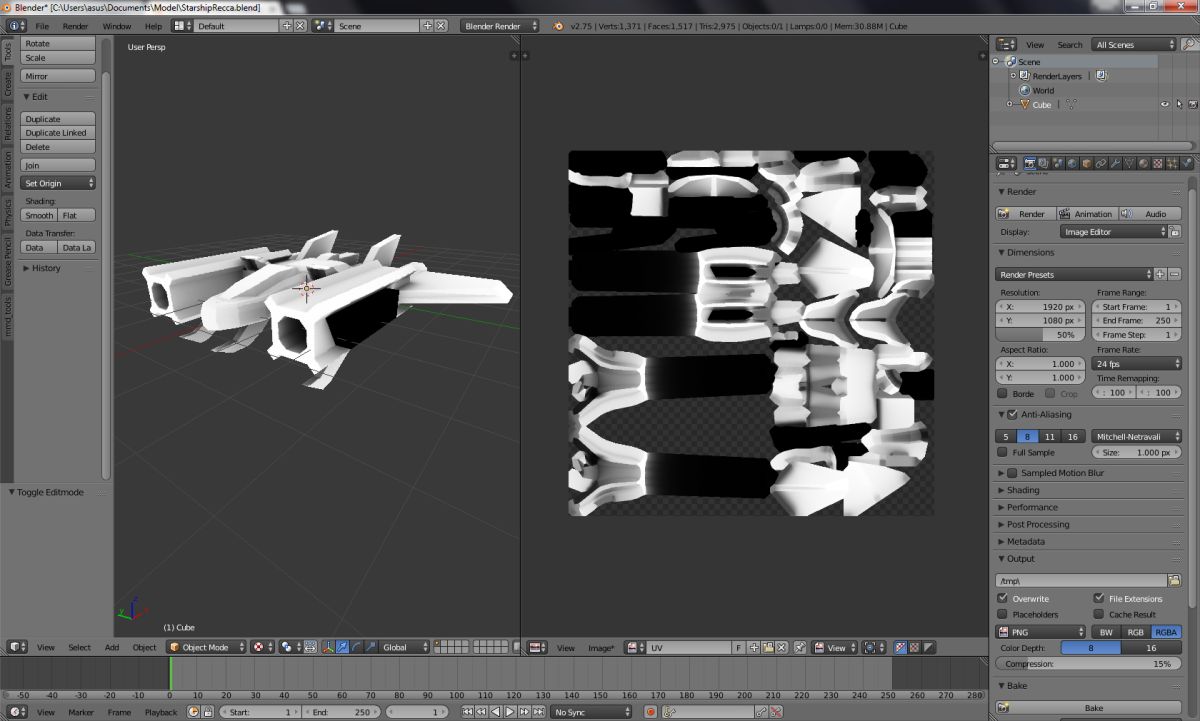Open the Object properties tab (orange cube)
This screenshot has height=721, width=1200.
[1087, 163]
